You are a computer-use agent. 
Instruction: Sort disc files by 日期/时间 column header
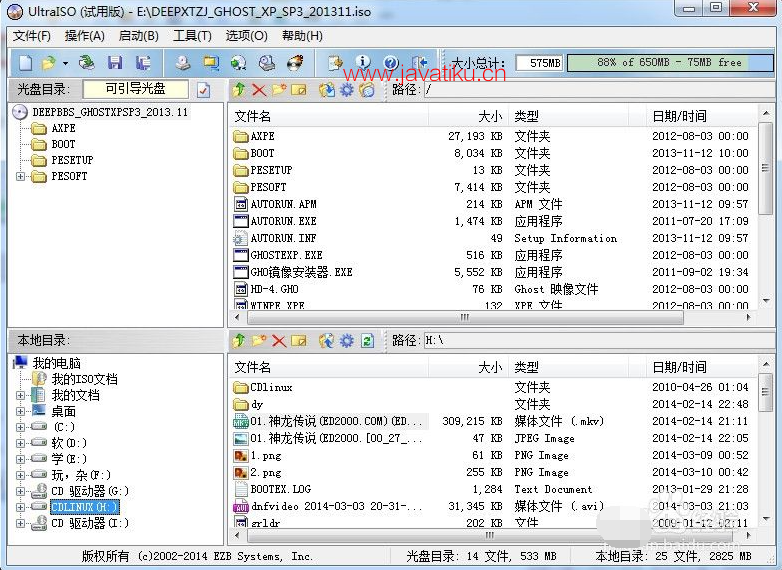coord(701,117)
